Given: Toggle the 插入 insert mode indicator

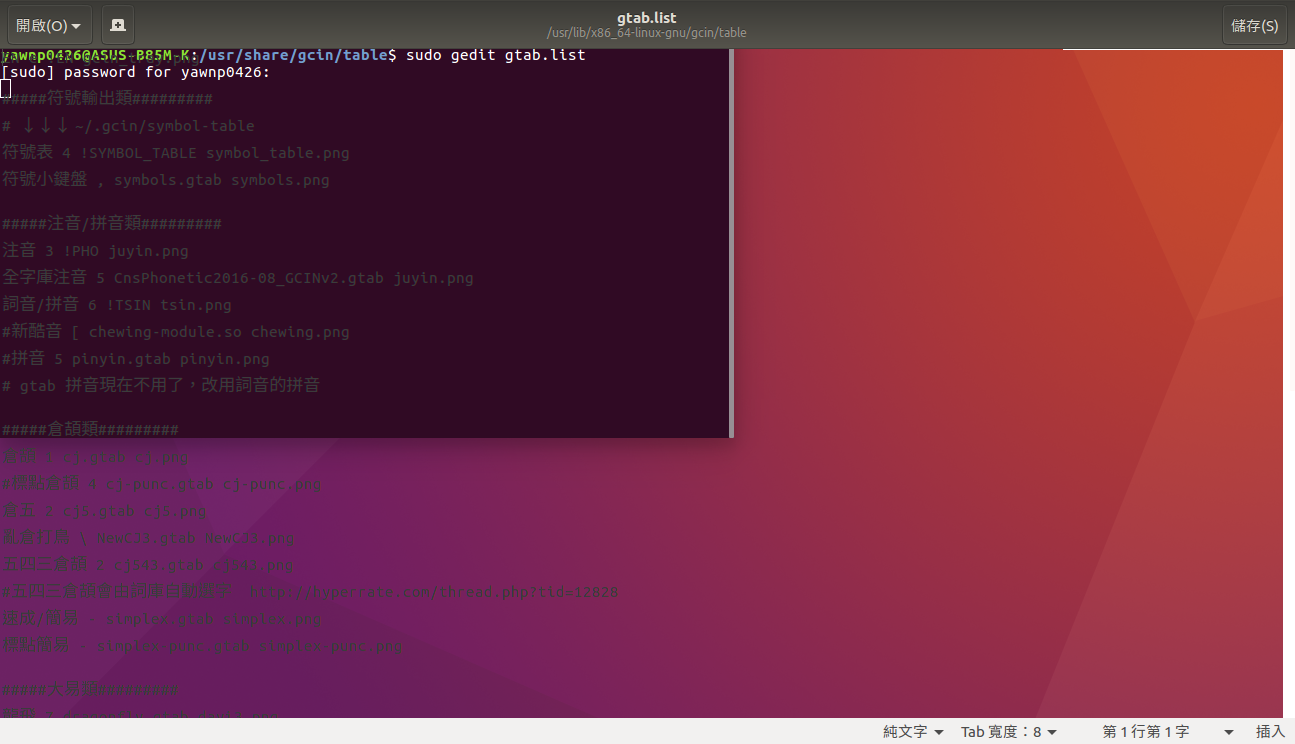Looking at the screenshot, I should point(1269,732).
